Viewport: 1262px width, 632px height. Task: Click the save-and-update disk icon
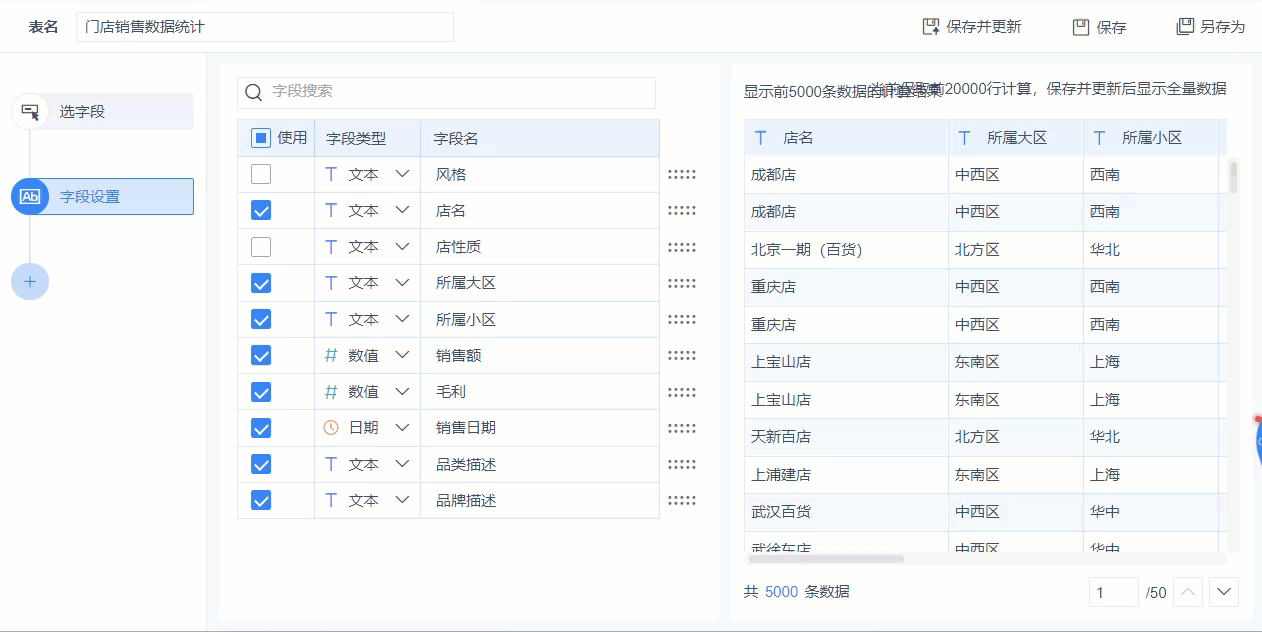point(931,27)
